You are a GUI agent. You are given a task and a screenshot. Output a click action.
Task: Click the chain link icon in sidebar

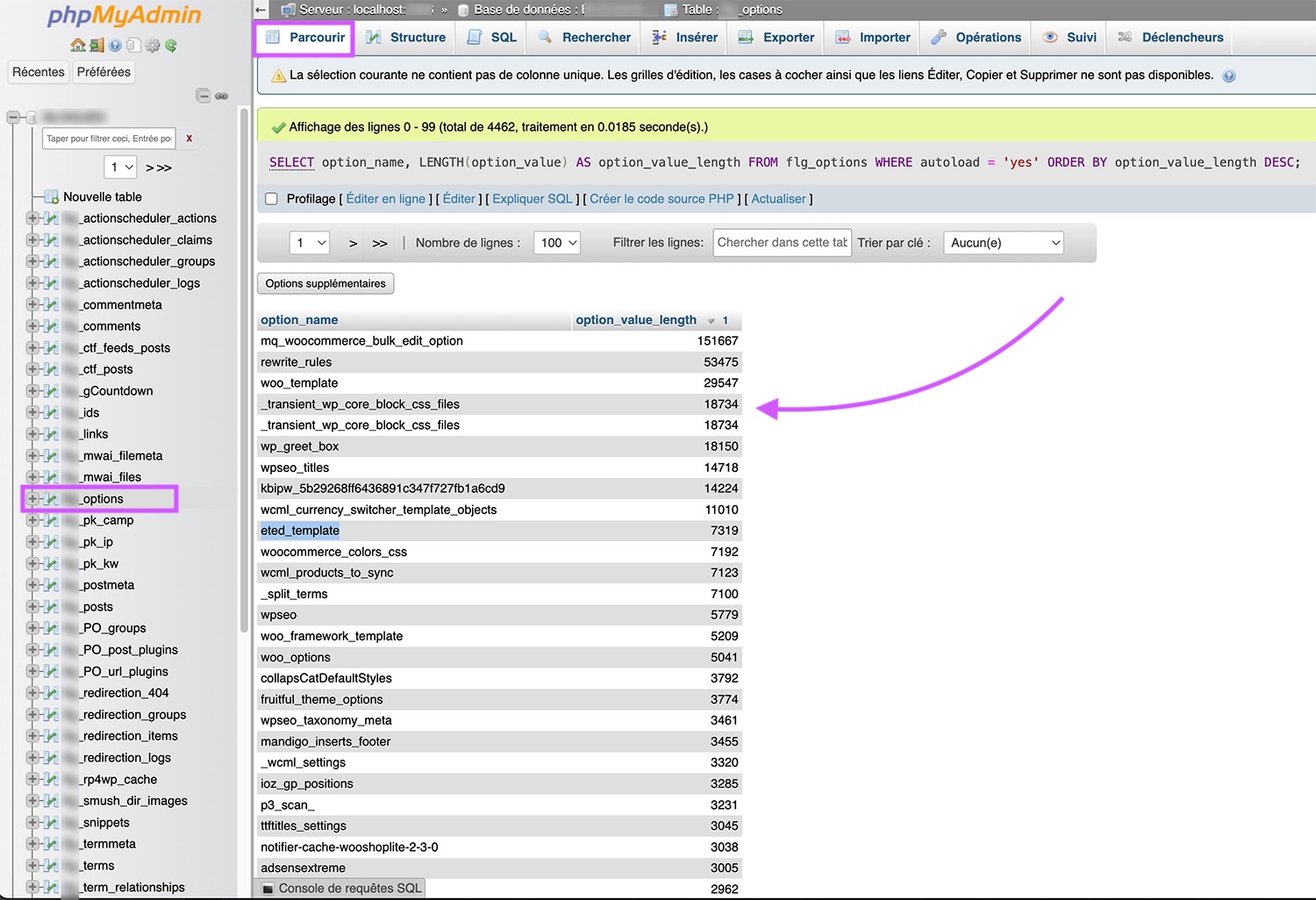point(222,96)
